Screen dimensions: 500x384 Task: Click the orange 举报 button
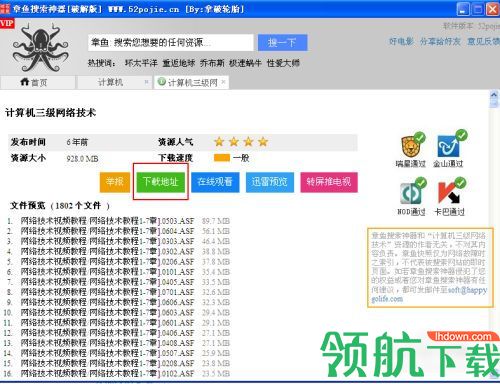tap(115, 182)
